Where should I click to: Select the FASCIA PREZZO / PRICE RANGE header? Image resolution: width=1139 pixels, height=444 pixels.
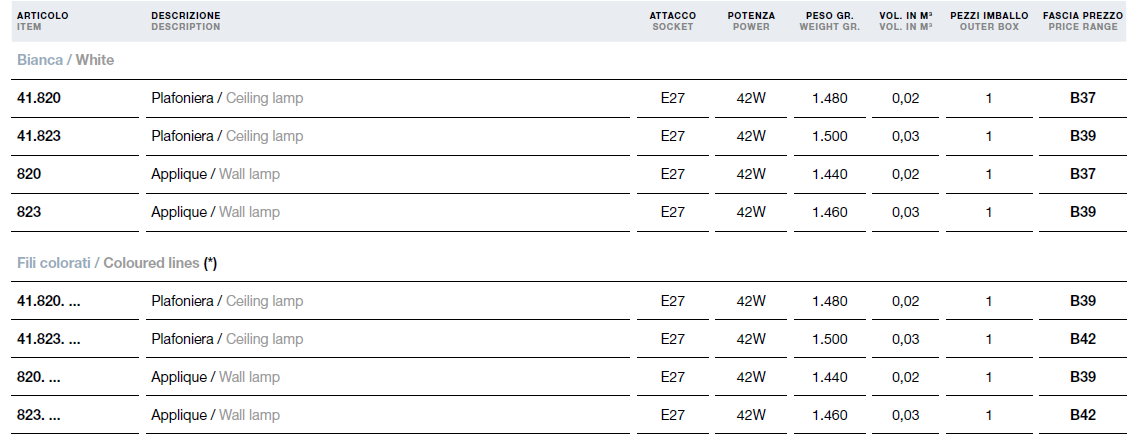click(x=1082, y=21)
